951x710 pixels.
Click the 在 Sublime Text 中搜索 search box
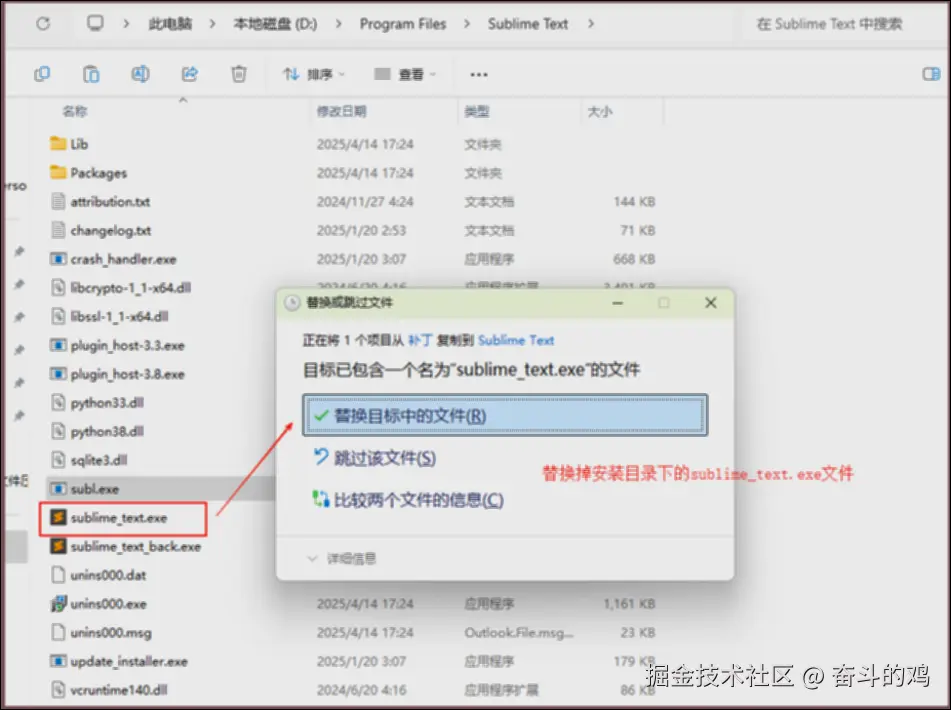[829, 24]
